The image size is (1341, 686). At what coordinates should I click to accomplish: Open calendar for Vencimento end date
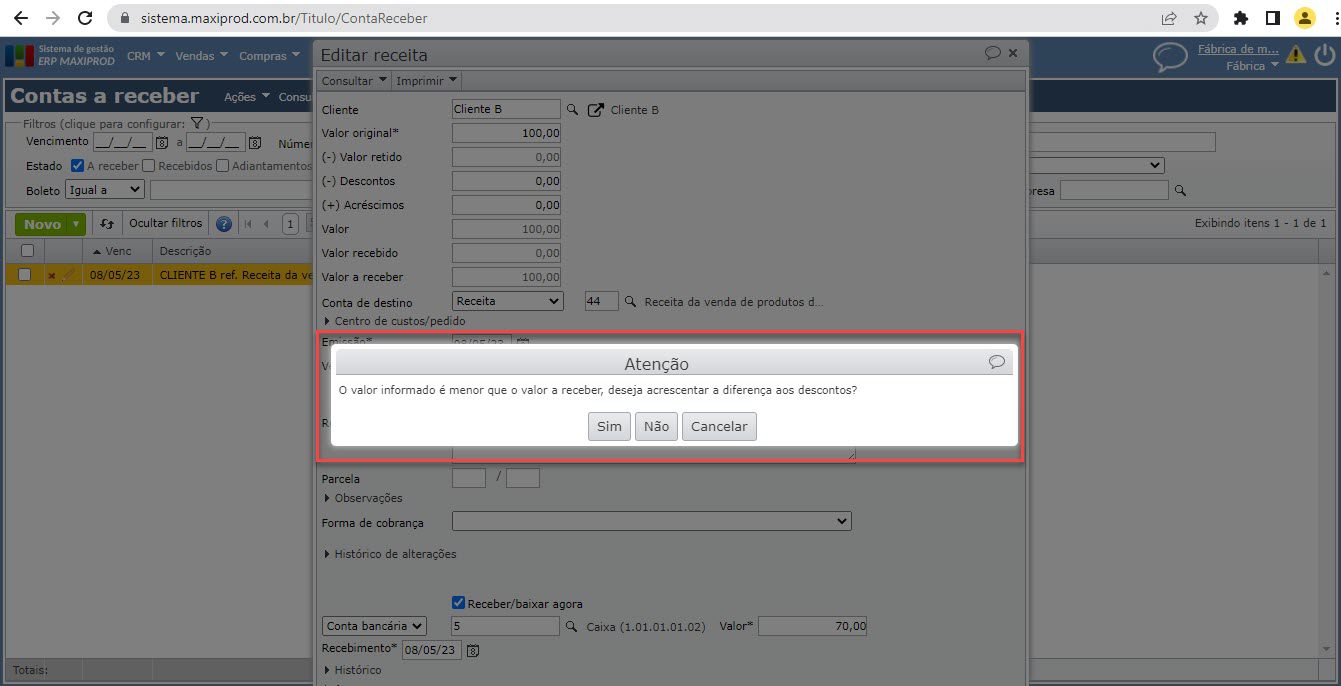[x=254, y=143]
